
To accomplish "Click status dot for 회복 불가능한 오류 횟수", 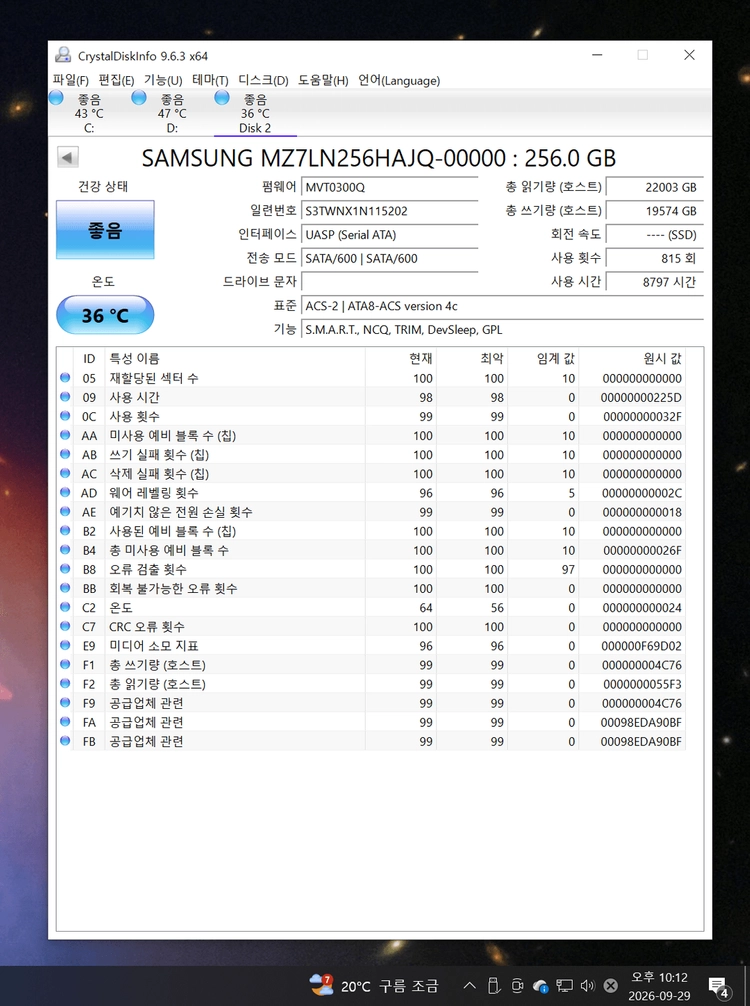I will [x=65, y=588].
